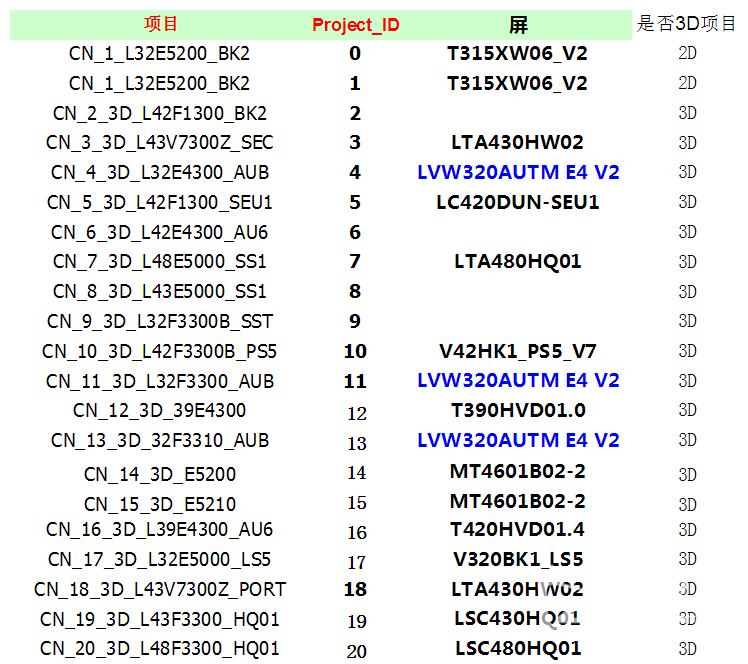This screenshot has width=748, height=664.
Task: Click cell CN_8_3D_L43E5000_SS1
Action: point(160,291)
